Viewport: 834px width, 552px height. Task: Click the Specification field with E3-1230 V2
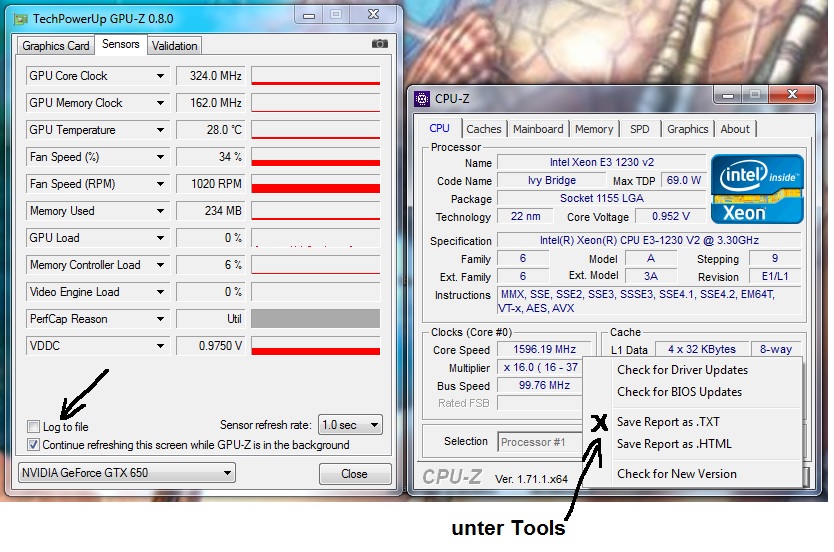click(649, 240)
